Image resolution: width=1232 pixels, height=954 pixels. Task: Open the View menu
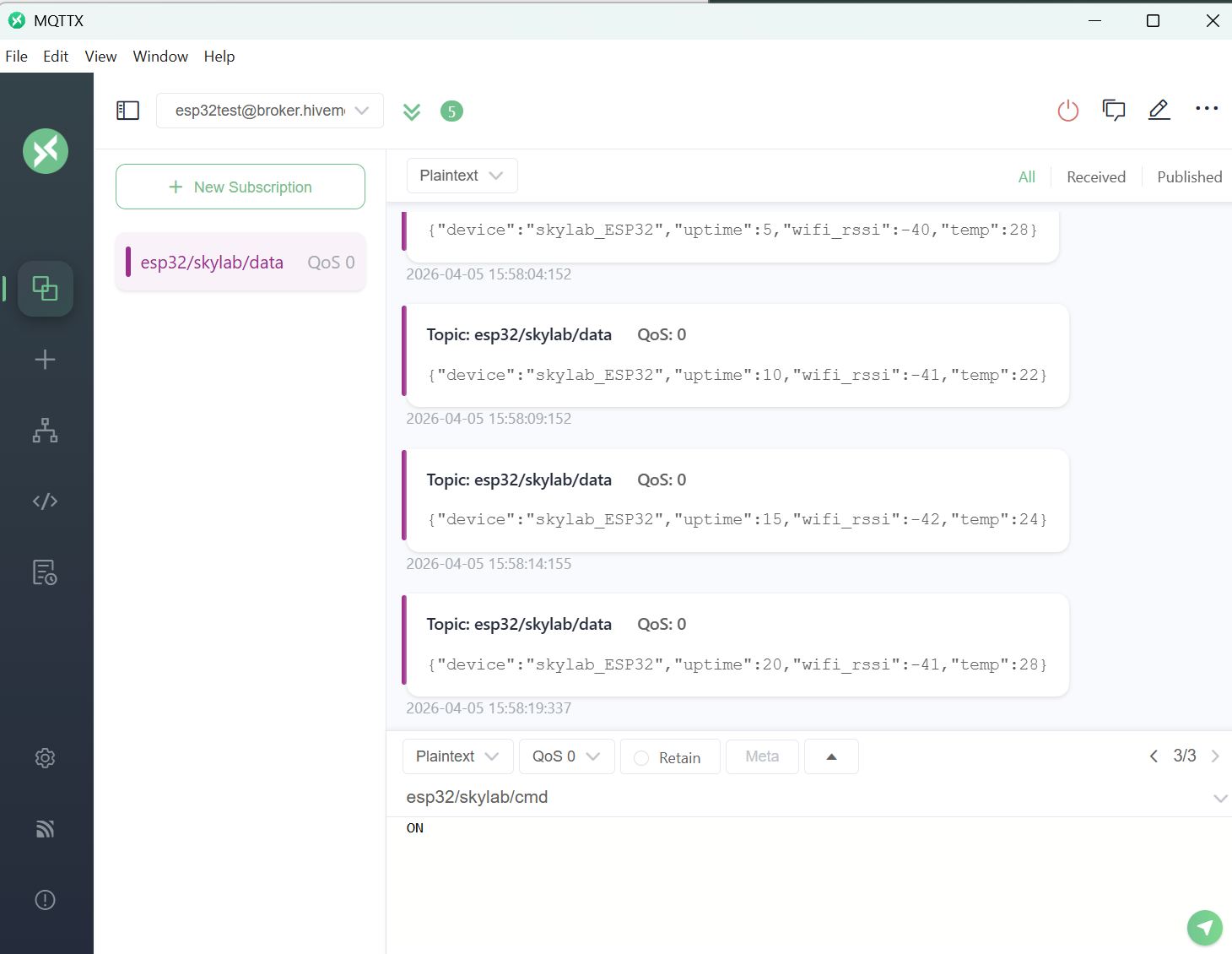click(x=100, y=57)
